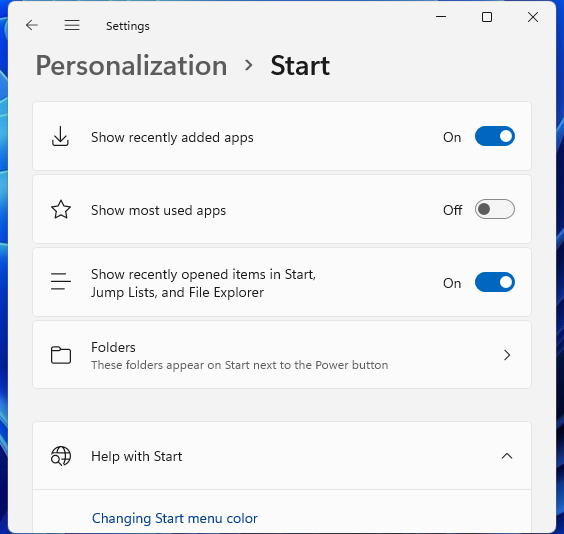The height and width of the screenshot is (534, 564).
Task: Collapse the Help with Start section
Action: tap(507, 456)
